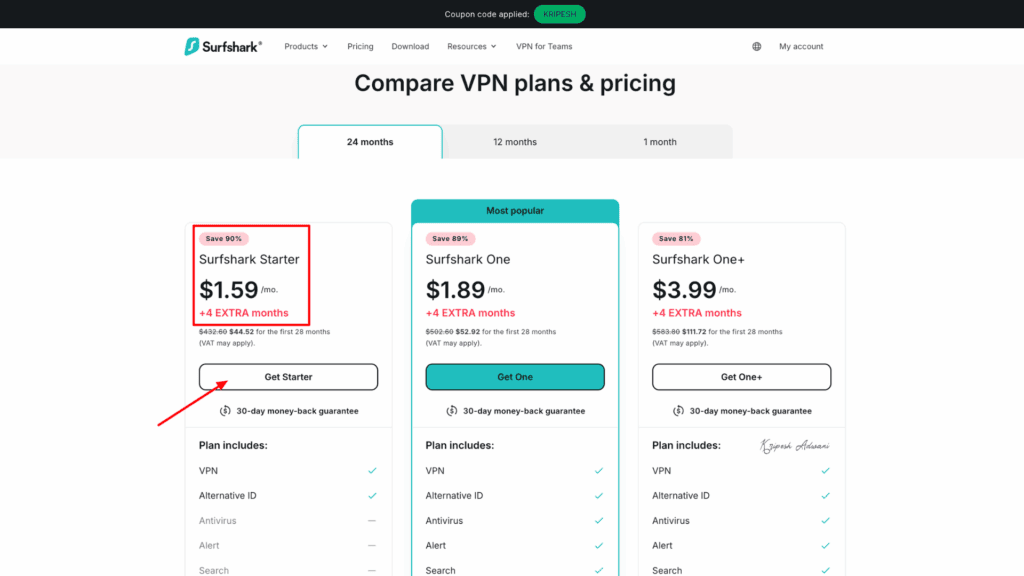Click the VPN checkmark in Surfshark One column
This screenshot has height=576, width=1024.
click(x=600, y=470)
